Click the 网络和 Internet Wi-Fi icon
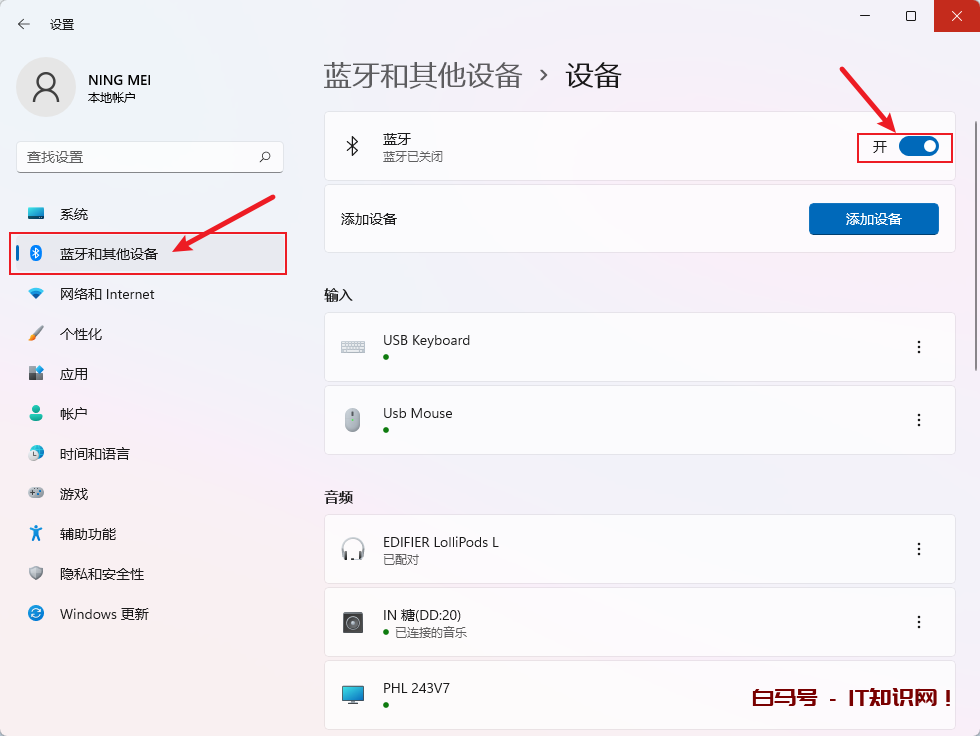 click(36, 294)
